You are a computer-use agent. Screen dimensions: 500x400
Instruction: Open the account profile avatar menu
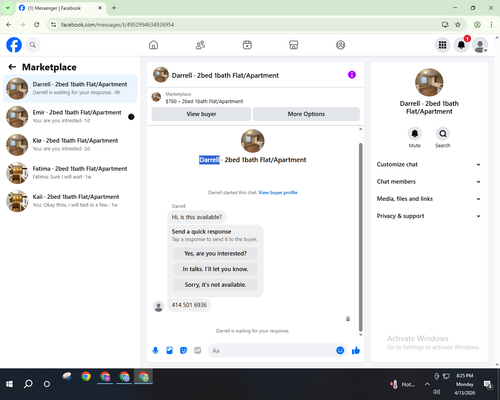pos(480,45)
